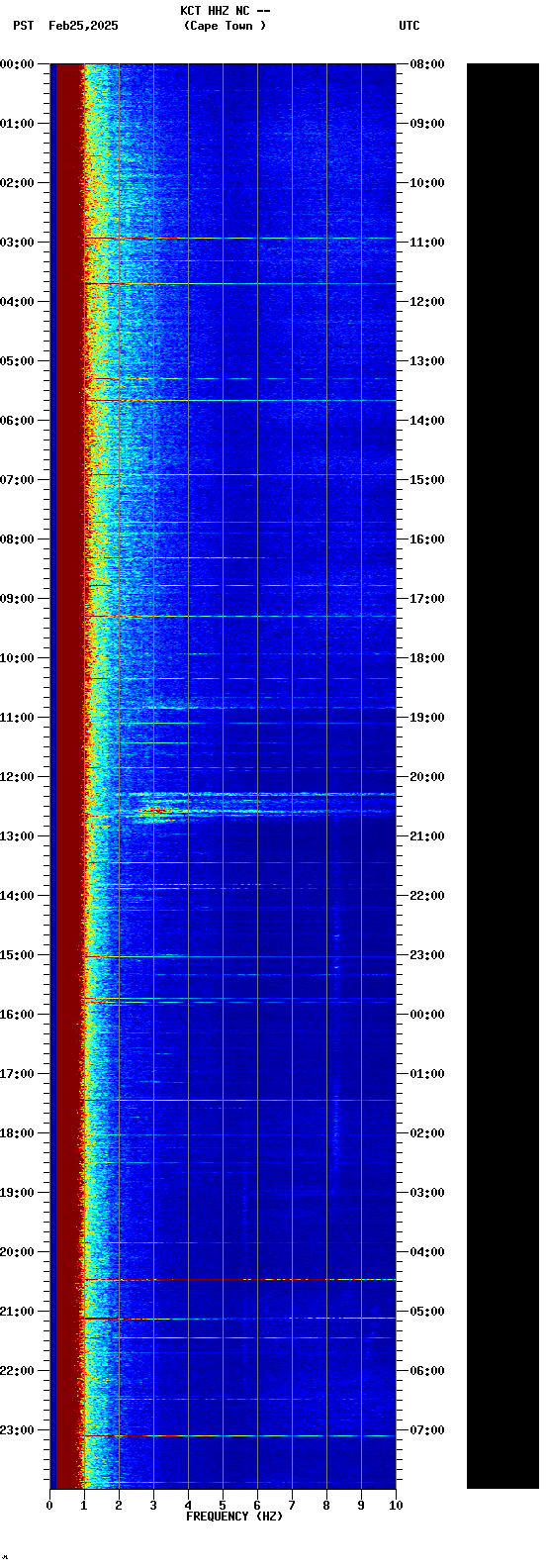Click the PST axis label '12:00'
The height and width of the screenshot is (1568, 546).
tap(18, 777)
